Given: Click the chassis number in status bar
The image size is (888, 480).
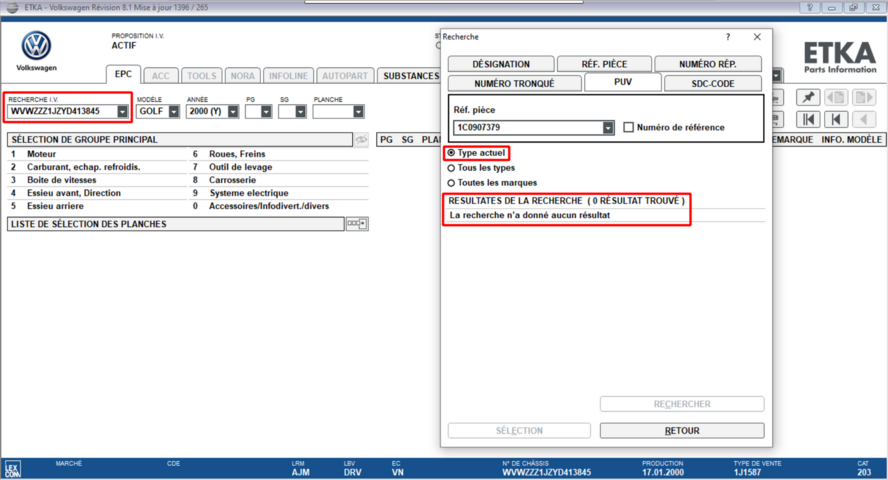Looking at the screenshot, I should pyautogui.click(x=547, y=472).
